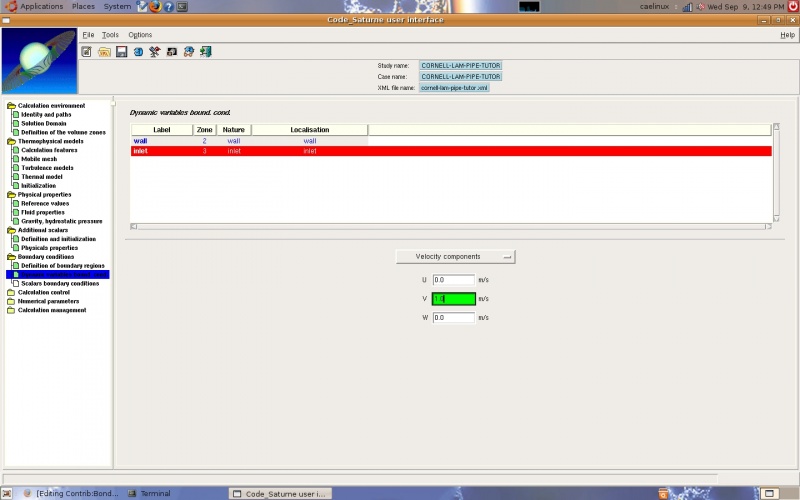Image resolution: width=800 pixels, height=500 pixels.
Task: Click the page icon beside Fluid properties
Action: (16, 212)
